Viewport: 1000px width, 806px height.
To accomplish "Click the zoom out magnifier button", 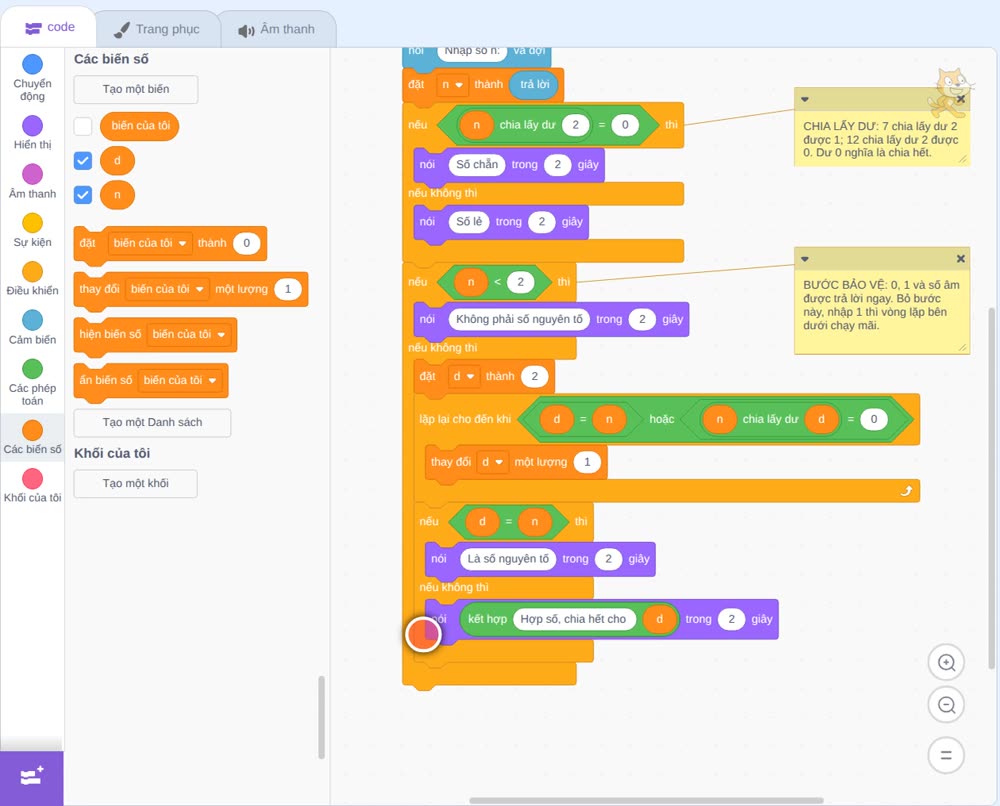I will 946,705.
